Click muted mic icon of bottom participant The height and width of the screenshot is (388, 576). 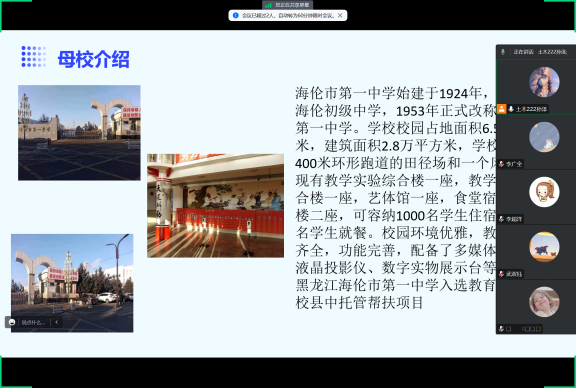pyautogui.click(x=501, y=329)
